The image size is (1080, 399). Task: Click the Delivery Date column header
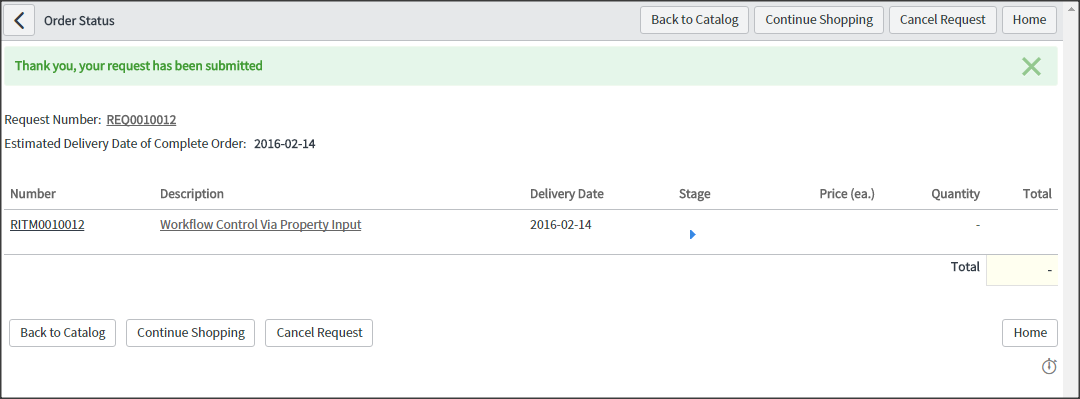click(567, 194)
